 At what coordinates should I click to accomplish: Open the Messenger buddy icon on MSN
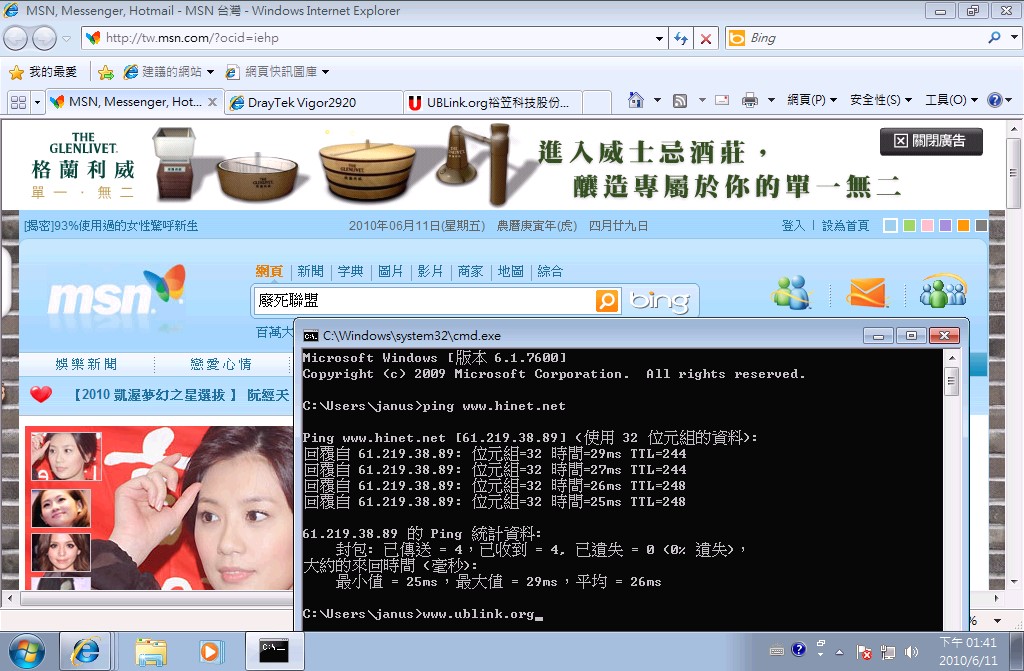[792, 292]
